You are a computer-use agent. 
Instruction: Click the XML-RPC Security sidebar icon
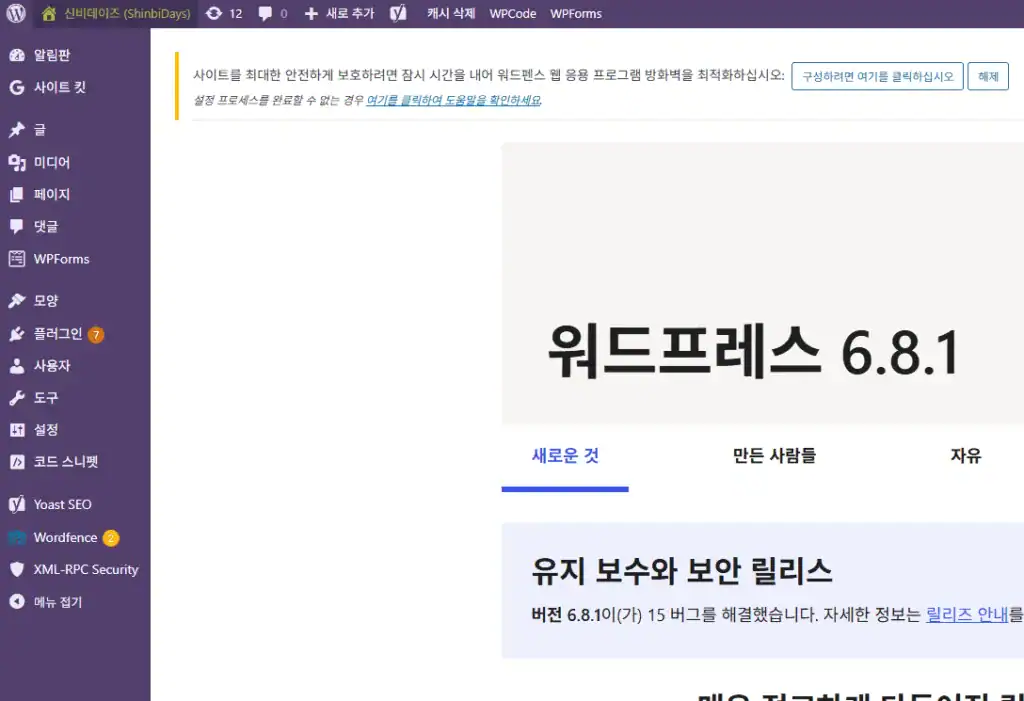coord(17,569)
